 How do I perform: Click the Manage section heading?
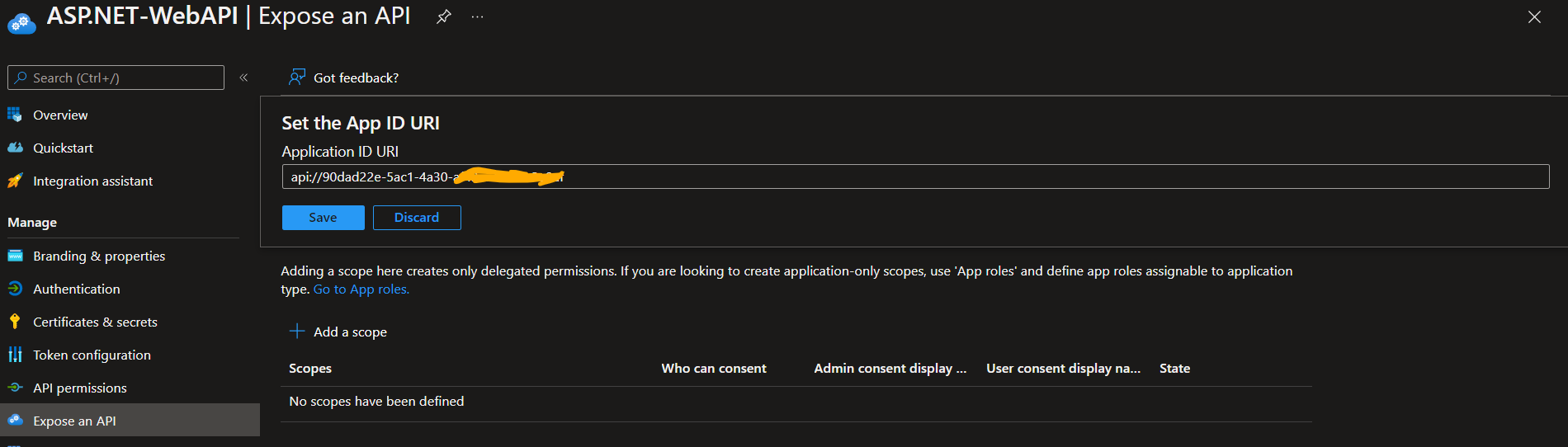coord(32,223)
